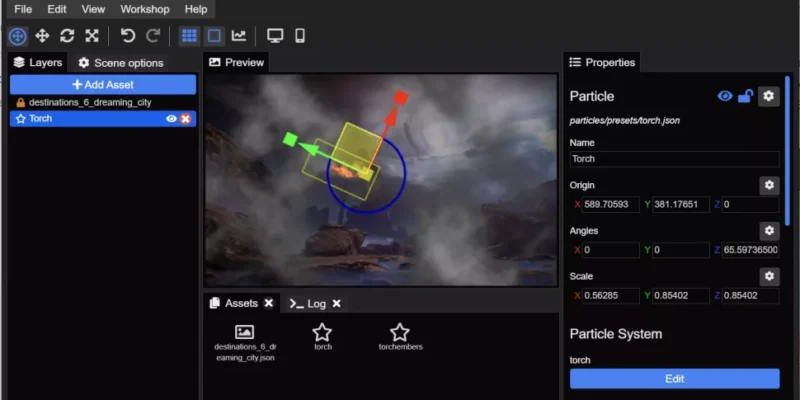Screen dimensions: 800x400
Task: Click the red Y-axis gizmo handle
Action: 400,98
